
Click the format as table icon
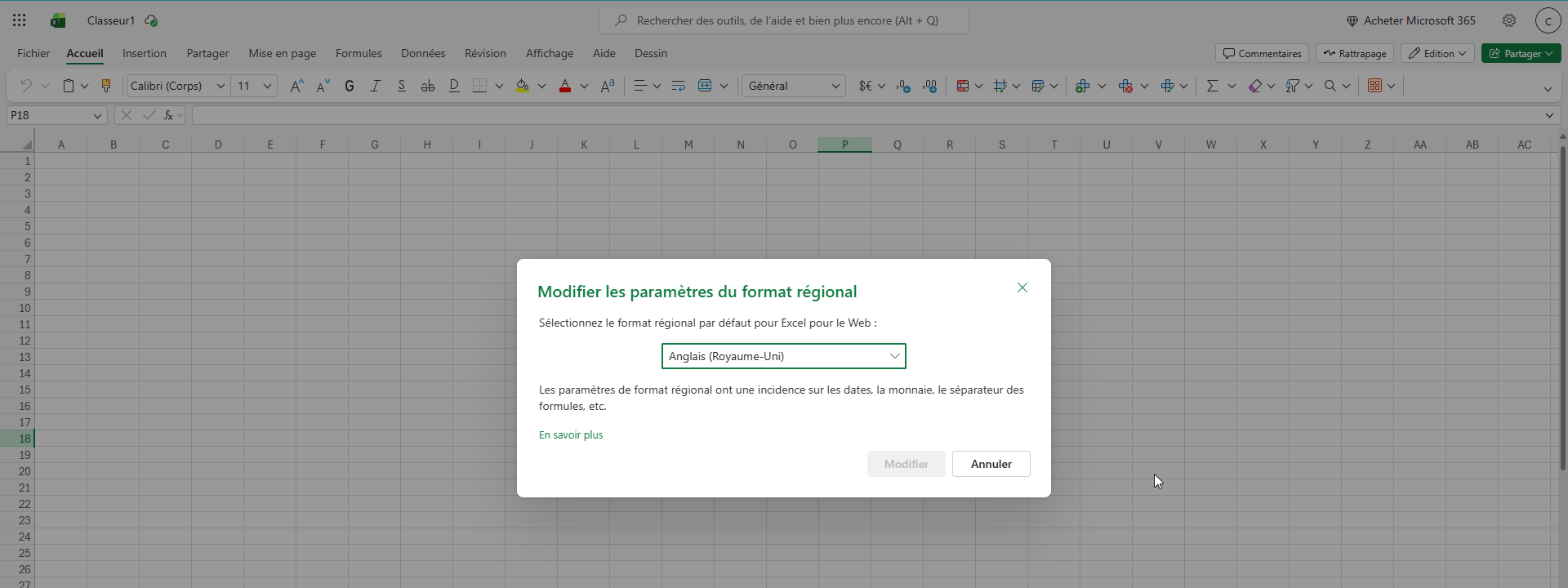tap(1038, 86)
